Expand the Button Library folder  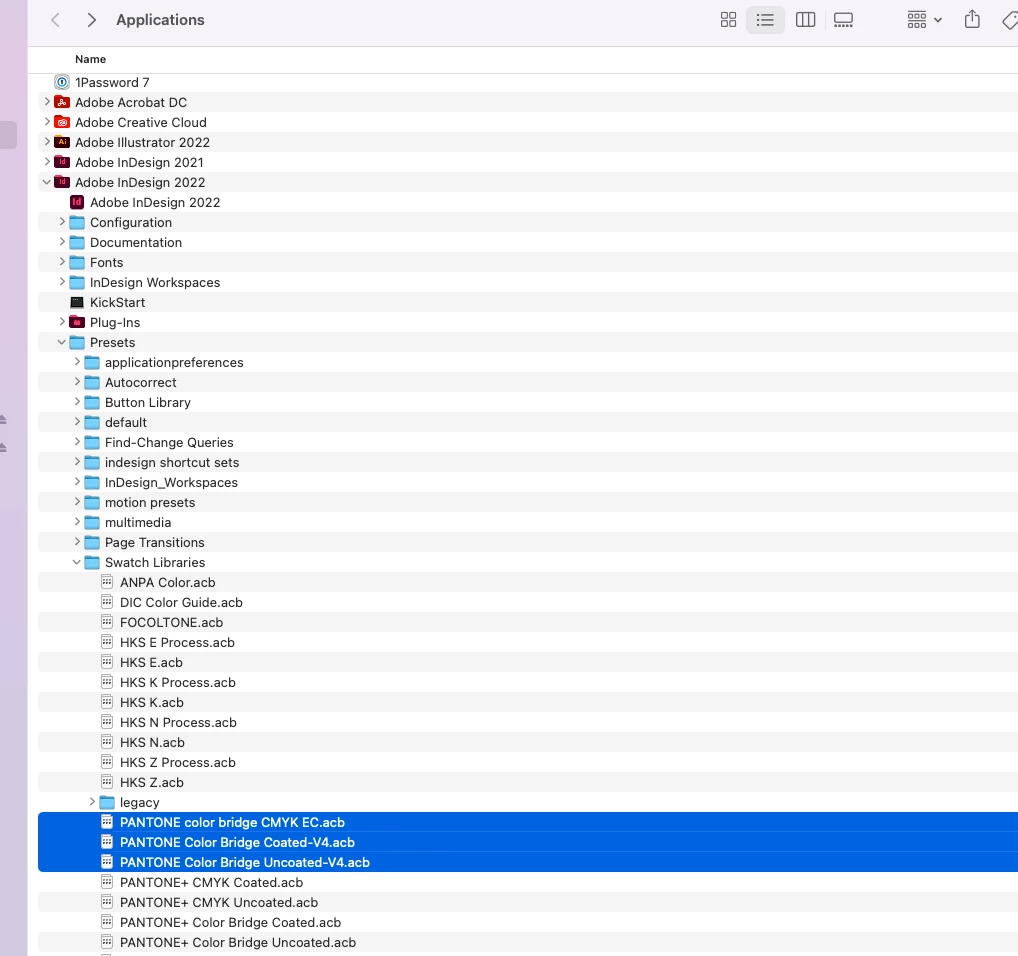[77, 402]
